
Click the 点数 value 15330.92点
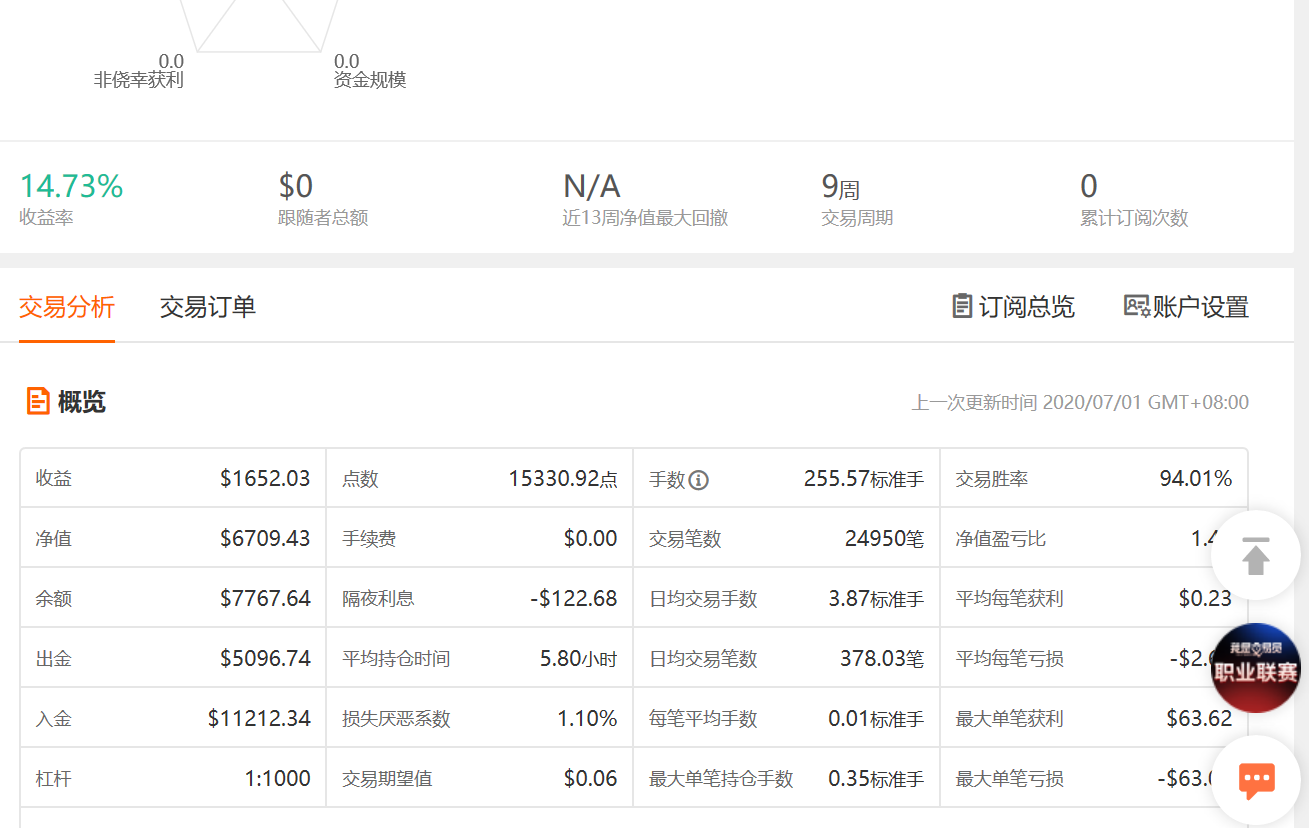click(x=563, y=479)
